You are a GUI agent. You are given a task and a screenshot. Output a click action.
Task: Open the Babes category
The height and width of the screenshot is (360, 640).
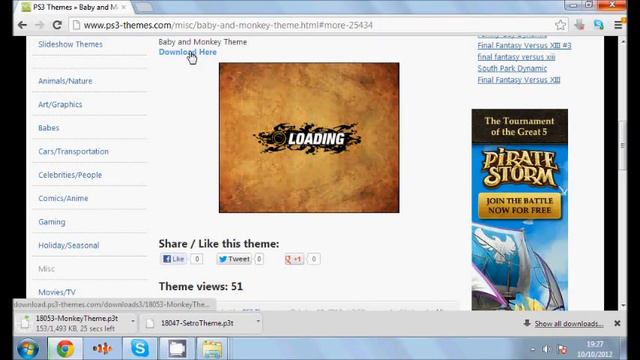(x=49, y=128)
